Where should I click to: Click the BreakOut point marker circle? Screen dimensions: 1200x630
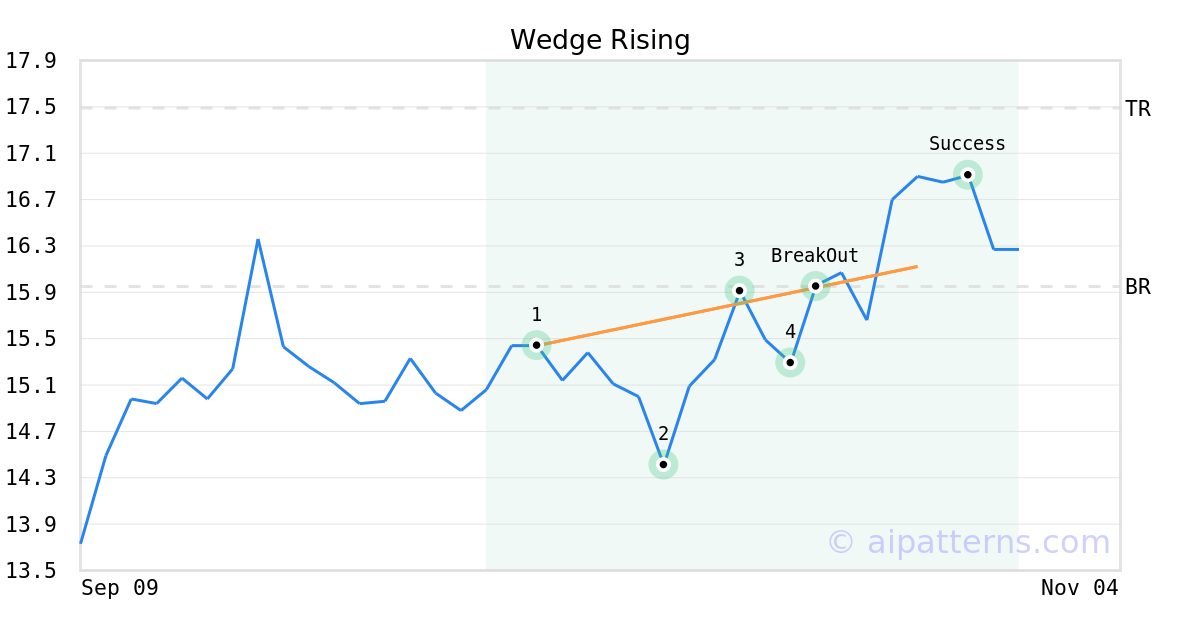tap(815, 286)
